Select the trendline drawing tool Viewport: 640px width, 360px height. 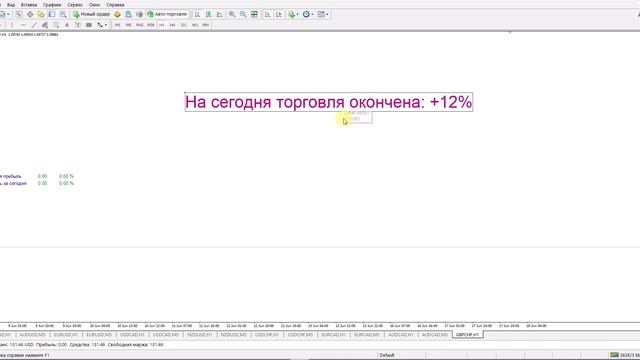(34, 25)
